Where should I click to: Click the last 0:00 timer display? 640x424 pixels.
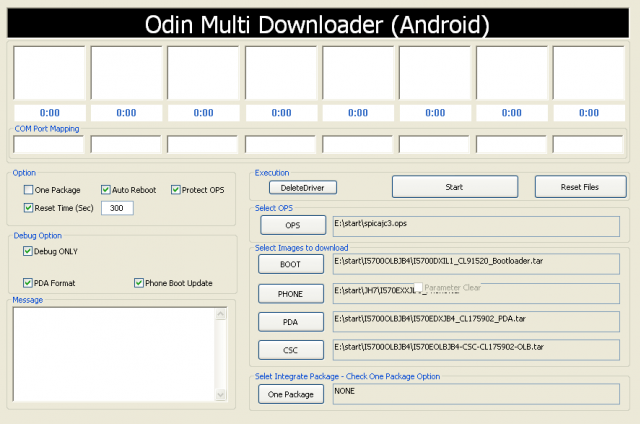tap(589, 113)
